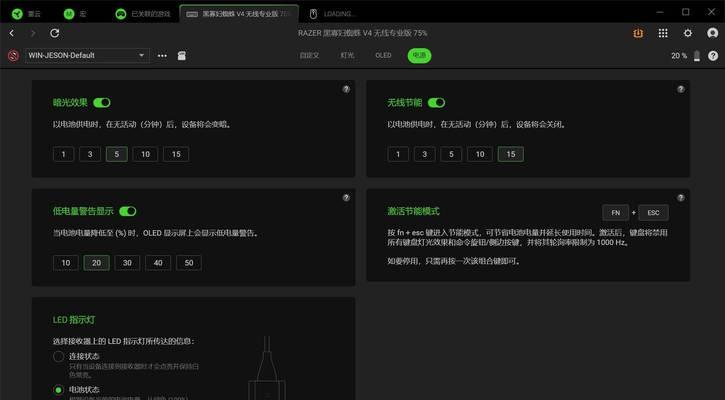Click the receiver dongle illustration
The width and height of the screenshot is (725, 400).
(267, 368)
